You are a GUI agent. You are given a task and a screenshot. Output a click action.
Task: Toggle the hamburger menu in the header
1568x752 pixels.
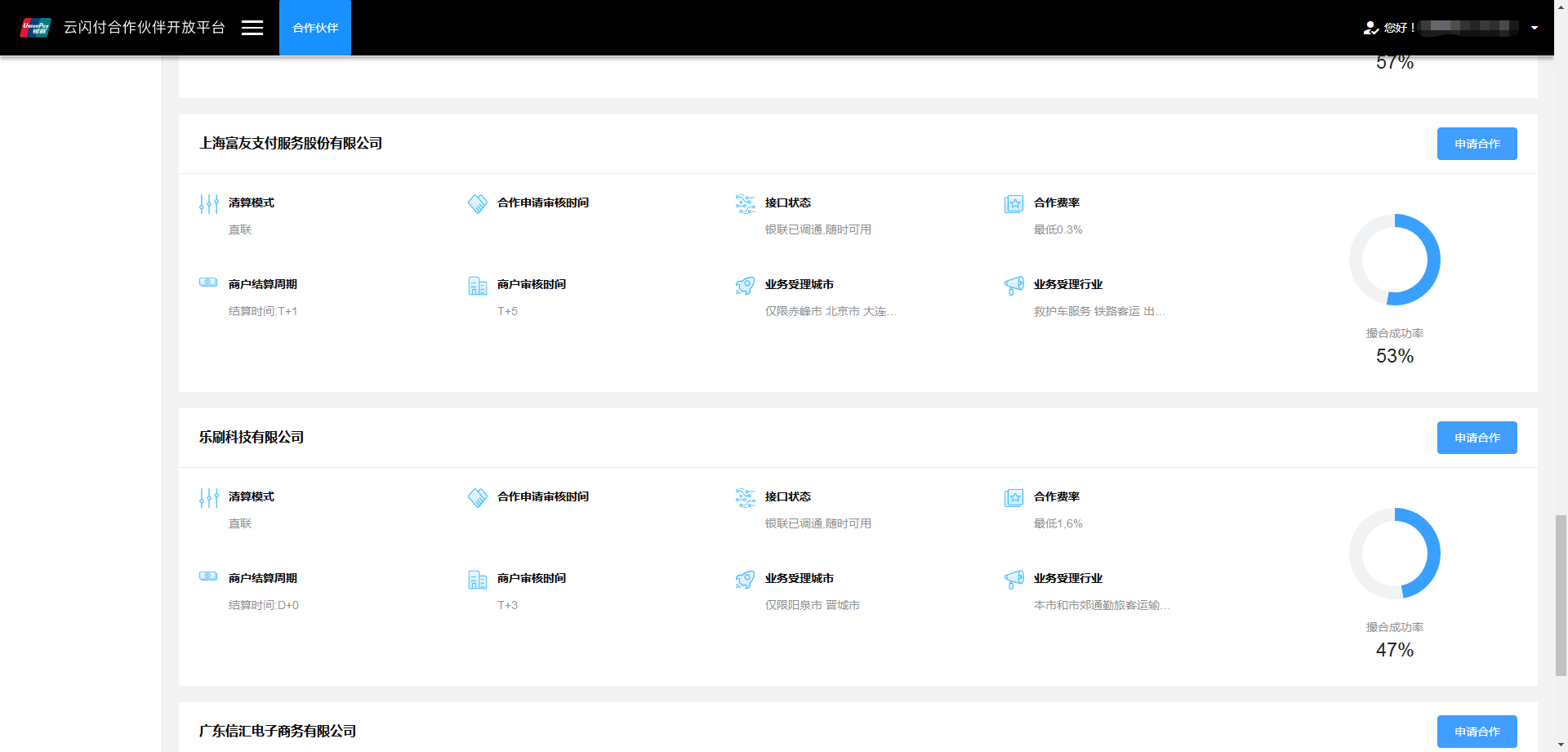[252, 28]
